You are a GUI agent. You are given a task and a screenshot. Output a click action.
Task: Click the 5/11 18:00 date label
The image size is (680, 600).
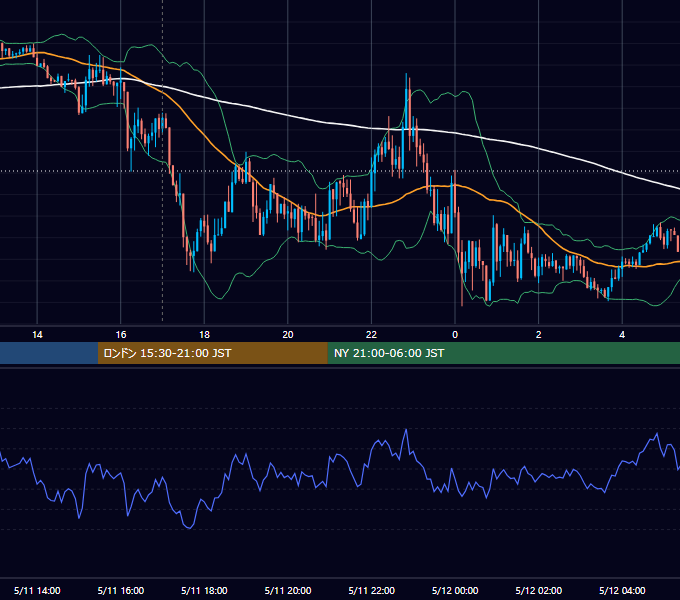(204, 590)
